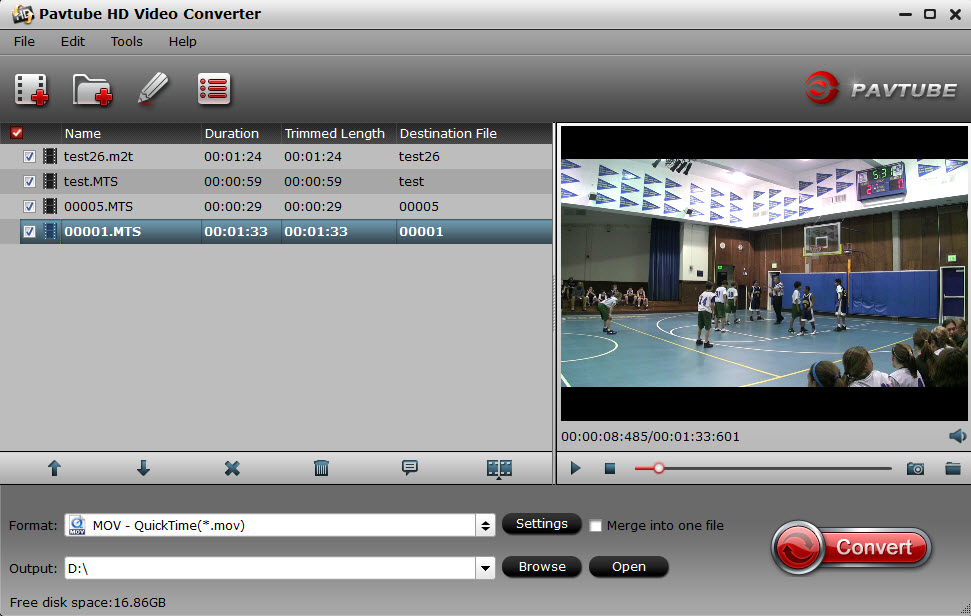
Task: Open the video editor pencil icon
Action: (x=153, y=89)
